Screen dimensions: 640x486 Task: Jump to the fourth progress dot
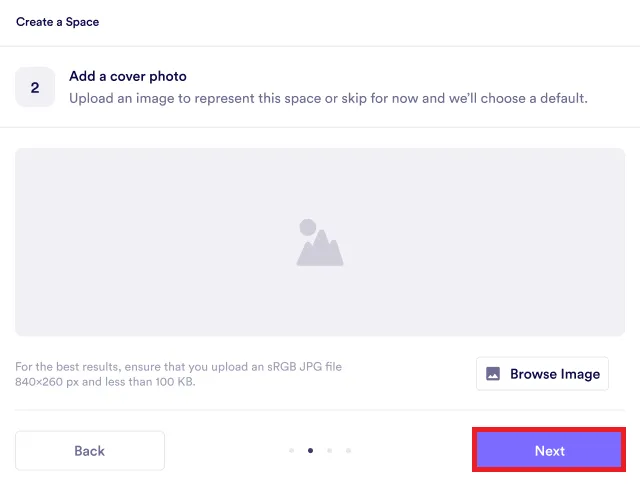point(348,451)
